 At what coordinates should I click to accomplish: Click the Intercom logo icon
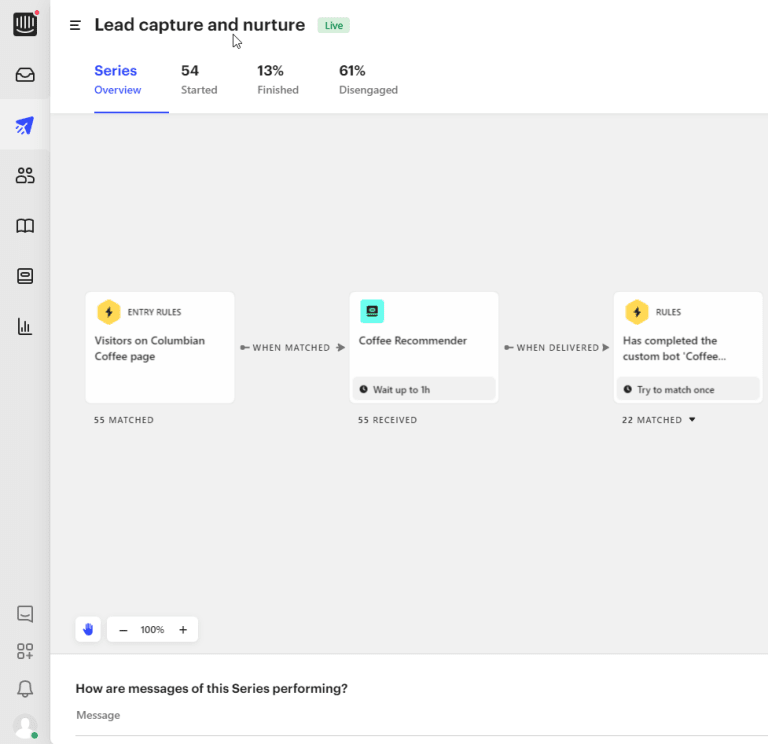(25, 24)
